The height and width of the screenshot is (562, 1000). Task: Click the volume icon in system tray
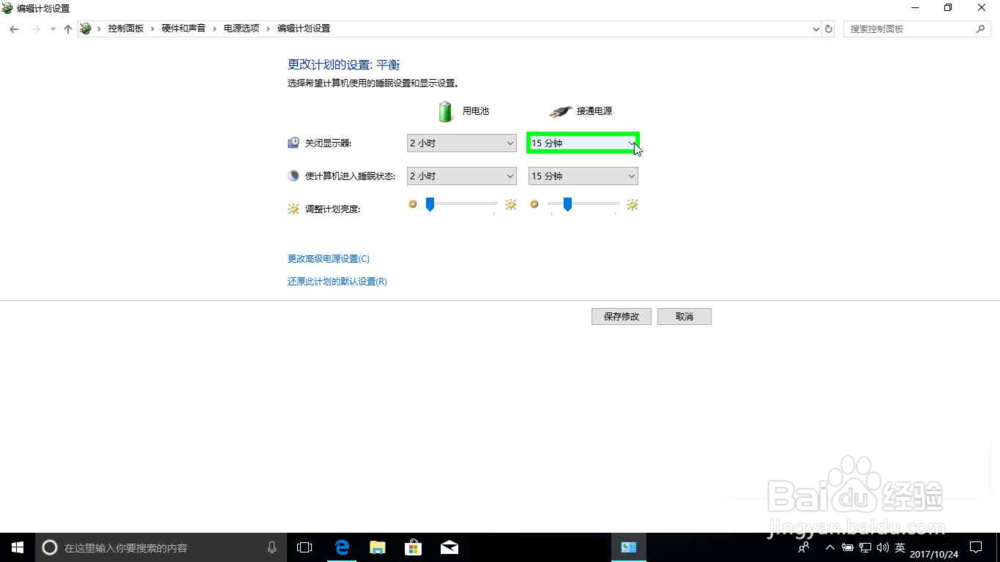(883, 547)
